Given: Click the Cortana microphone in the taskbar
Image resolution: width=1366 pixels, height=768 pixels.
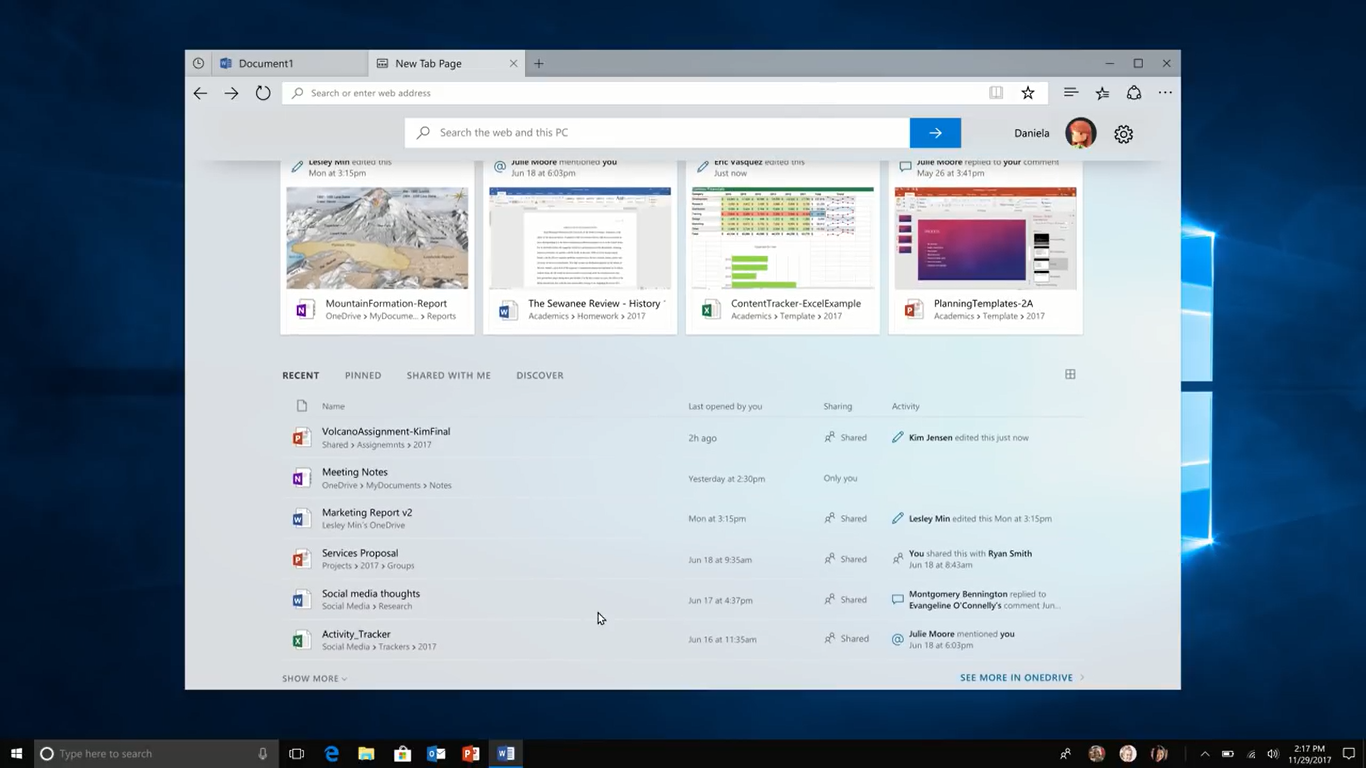Looking at the screenshot, I should (x=263, y=753).
